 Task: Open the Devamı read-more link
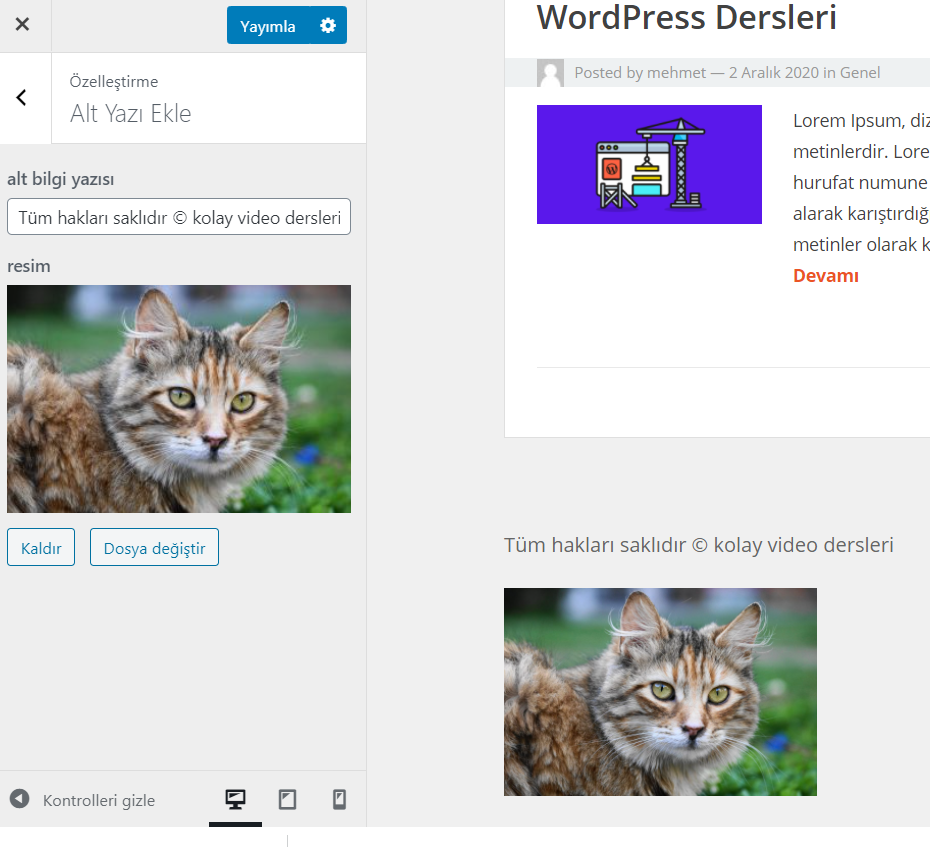pos(826,276)
